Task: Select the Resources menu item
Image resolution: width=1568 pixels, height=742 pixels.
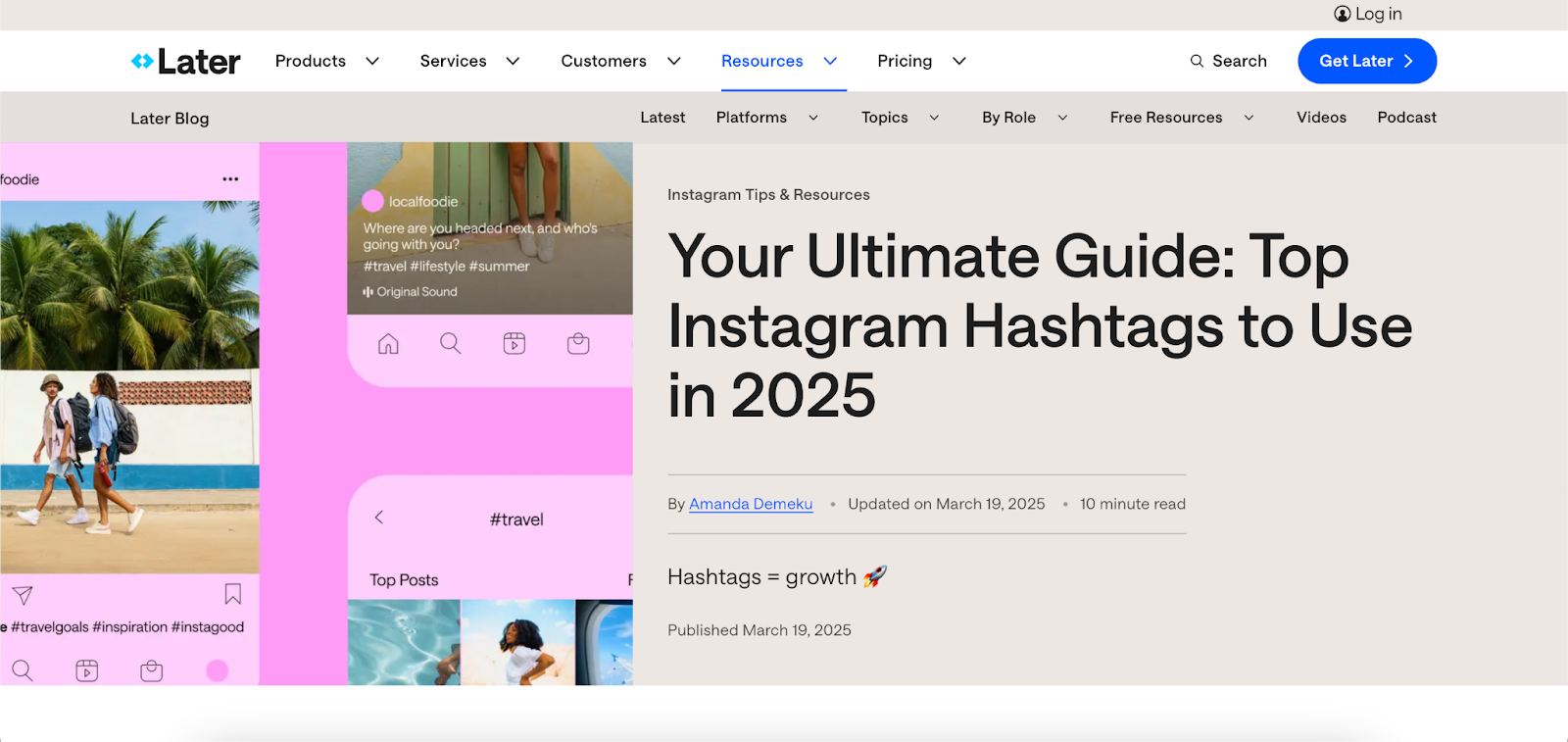Action: [762, 61]
